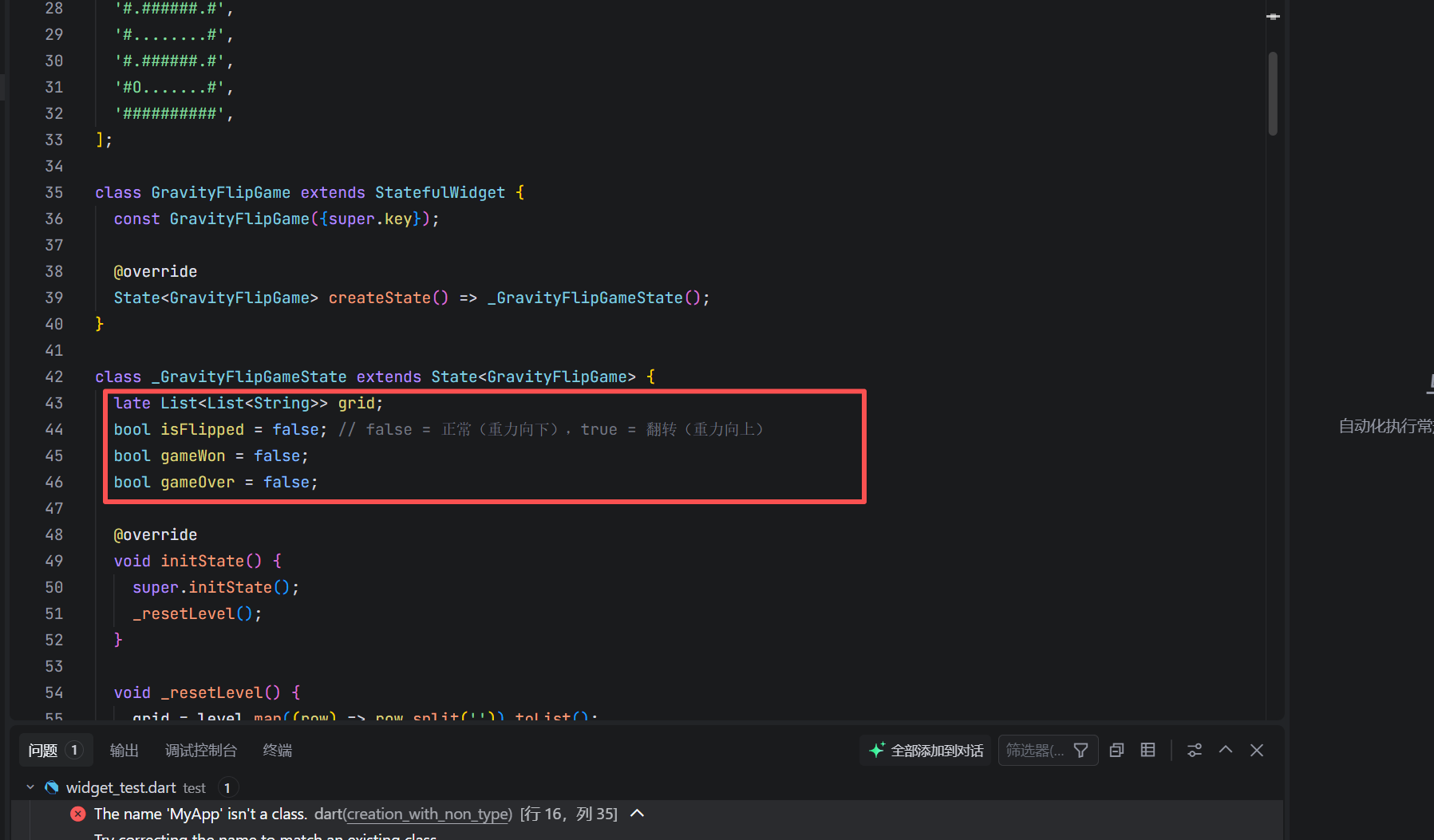Select widget_test.dart file entry
The height and width of the screenshot is (840, 1434).
121,788
